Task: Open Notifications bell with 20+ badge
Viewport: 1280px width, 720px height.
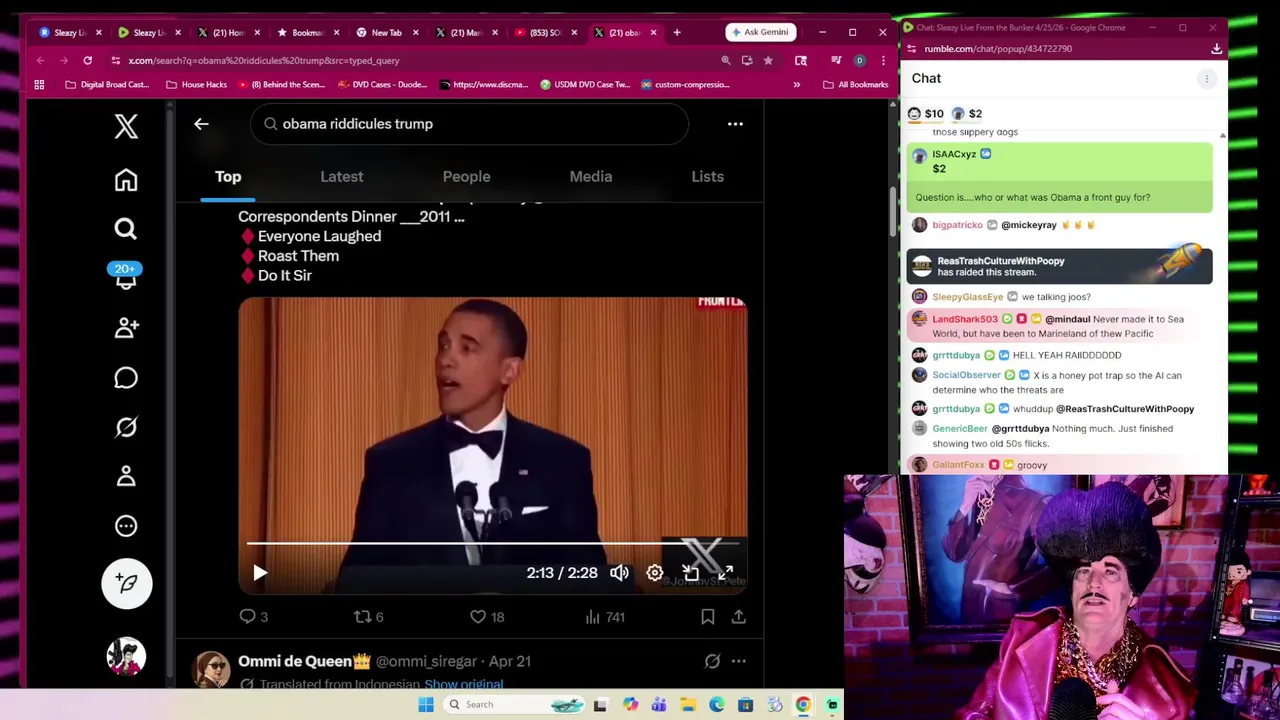Action: click(126, 277)
